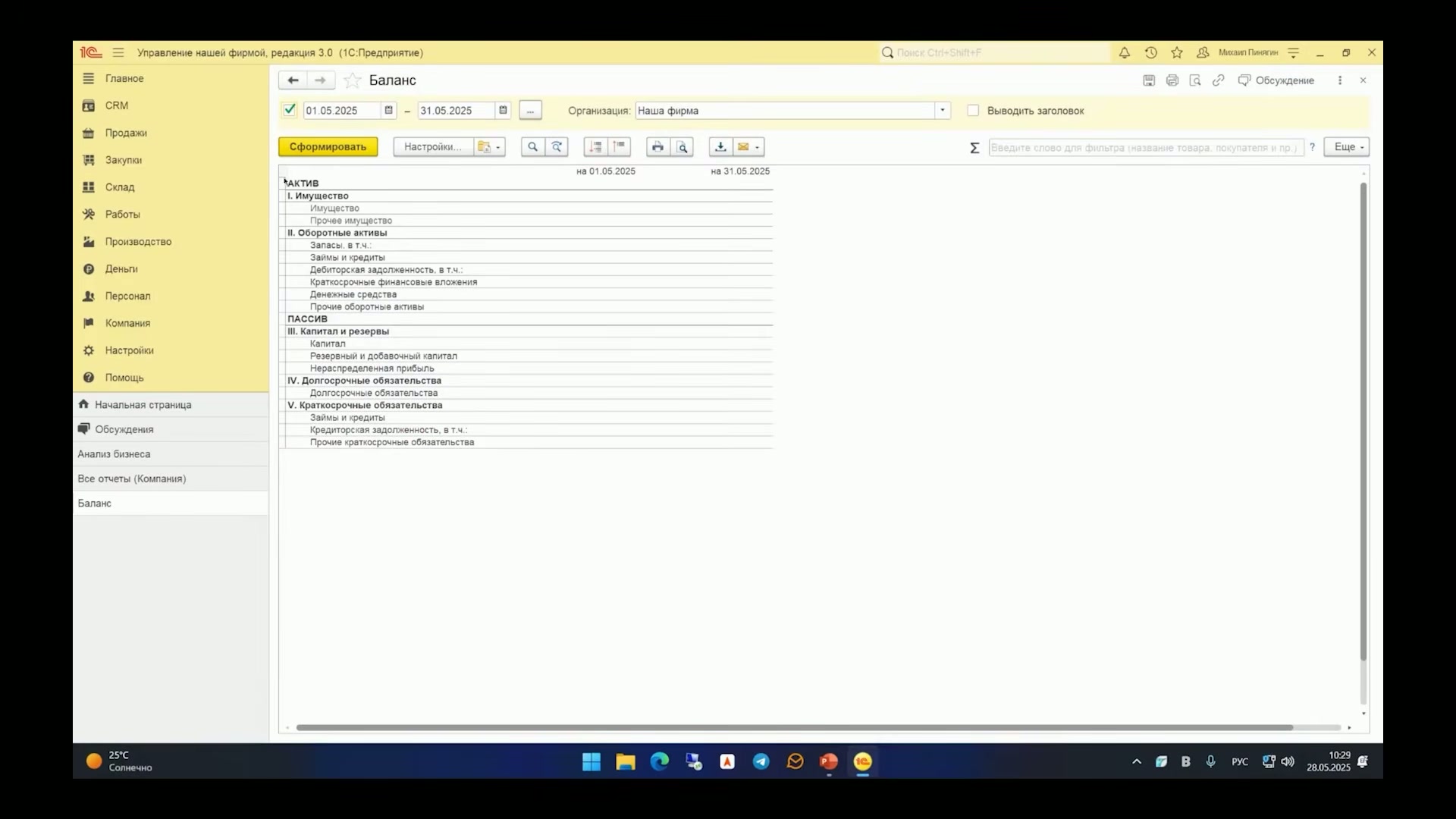Show sum sigma icon
Viewport: 1456px width, 819px height.
974,148
